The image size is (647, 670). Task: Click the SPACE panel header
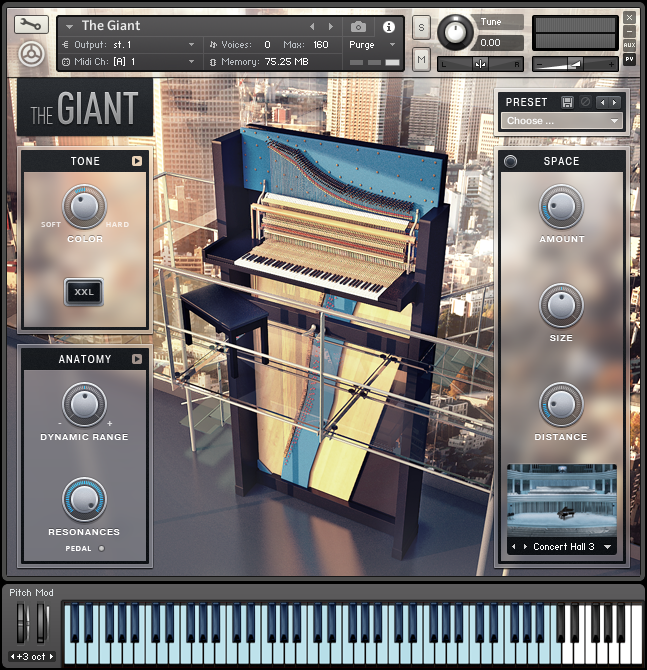tap(562, 161)
